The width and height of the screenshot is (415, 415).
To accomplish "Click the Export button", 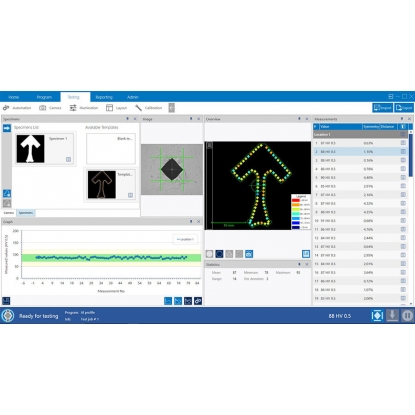I will [x=404, y=108].
